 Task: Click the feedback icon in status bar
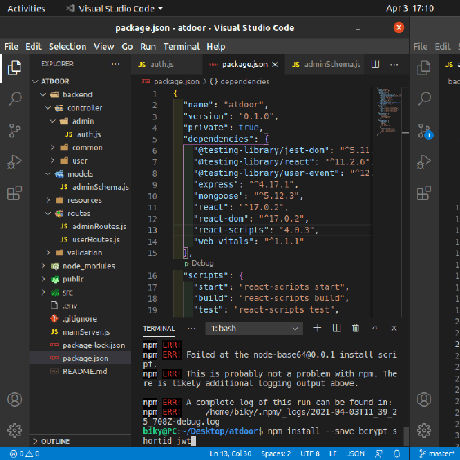coord(379,454)
